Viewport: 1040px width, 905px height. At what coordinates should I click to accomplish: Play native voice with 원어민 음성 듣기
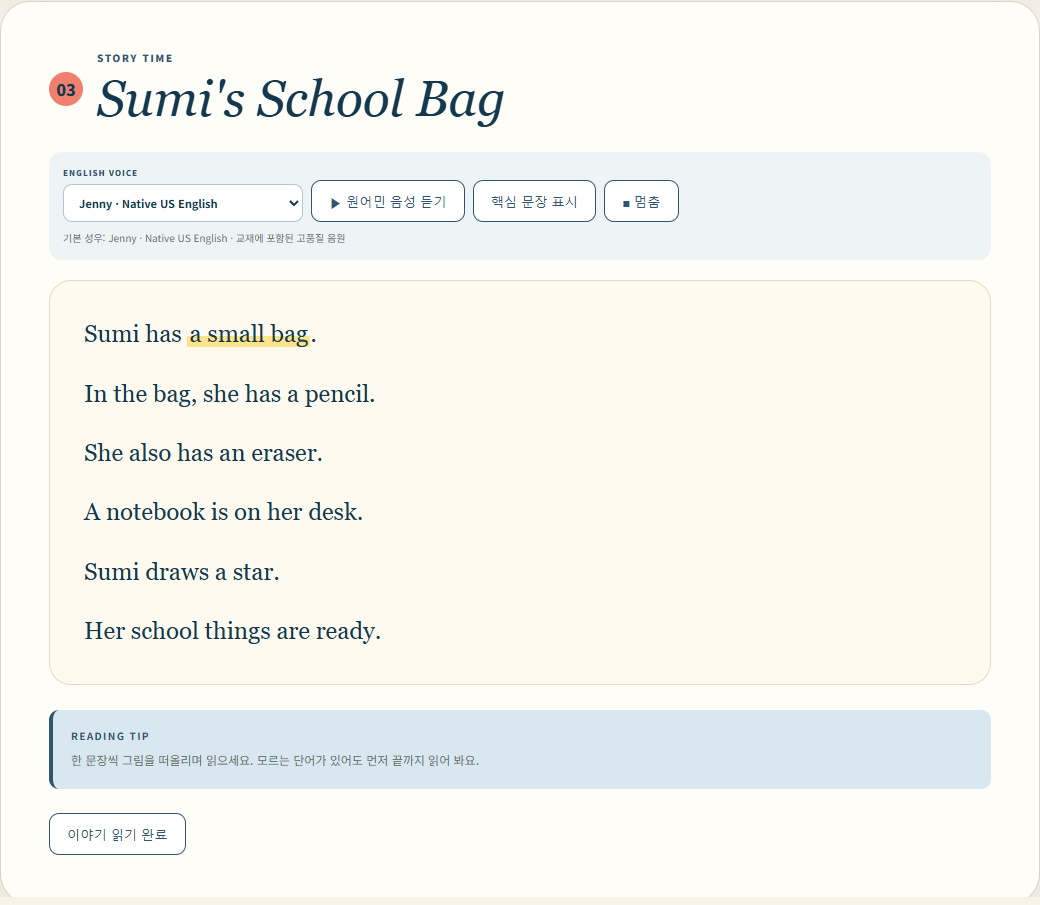tap(387, 201)
